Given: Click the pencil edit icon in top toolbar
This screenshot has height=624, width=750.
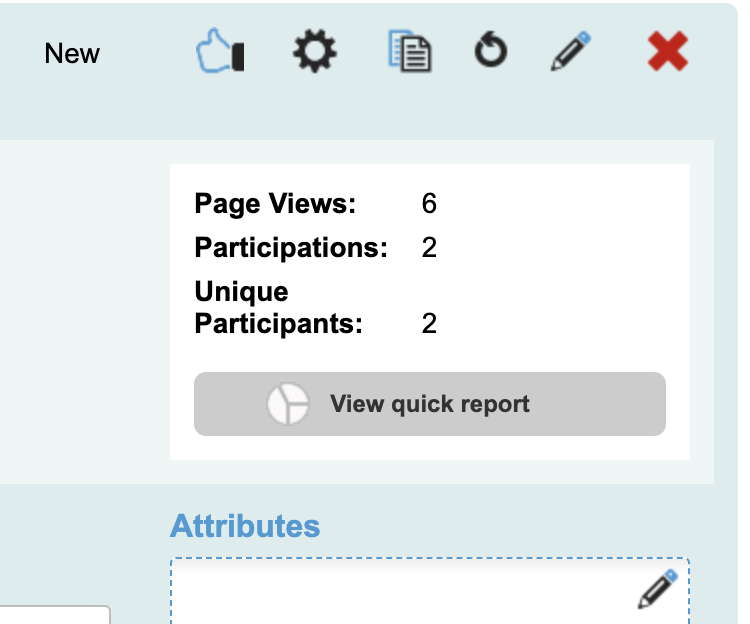Looking at the screenshot, I should [x=571, y=52].
